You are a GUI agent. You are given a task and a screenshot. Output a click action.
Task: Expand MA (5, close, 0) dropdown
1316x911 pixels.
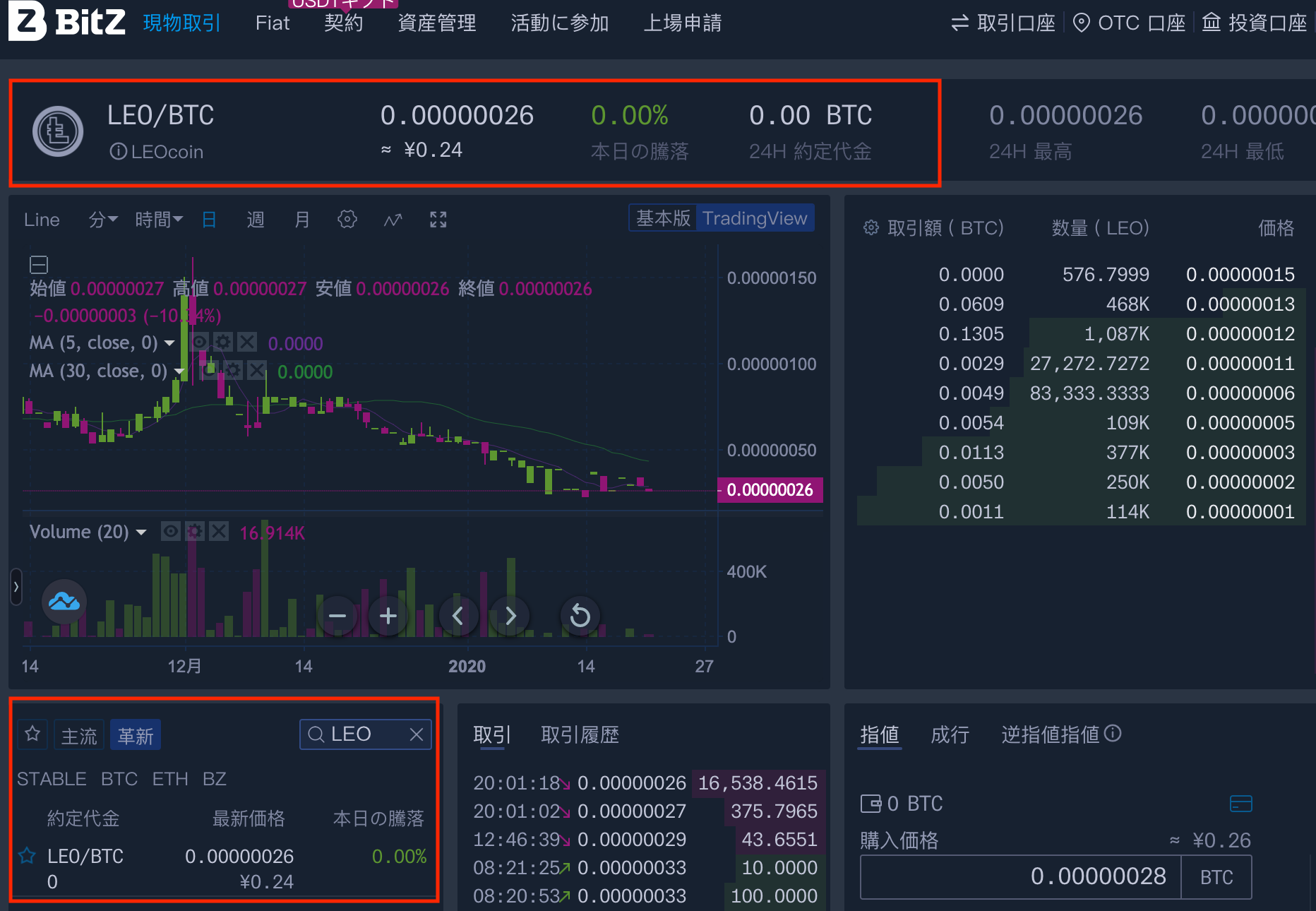[x=169, y=343]
